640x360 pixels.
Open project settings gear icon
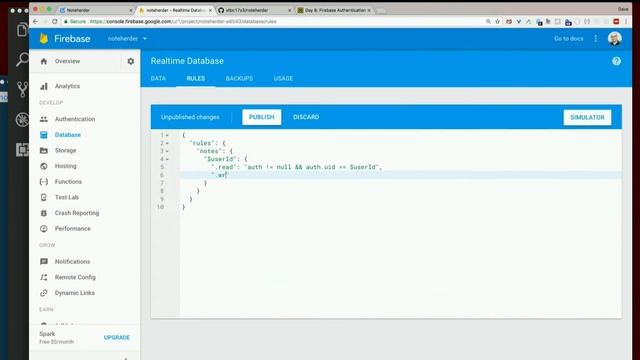coord(131,61)
